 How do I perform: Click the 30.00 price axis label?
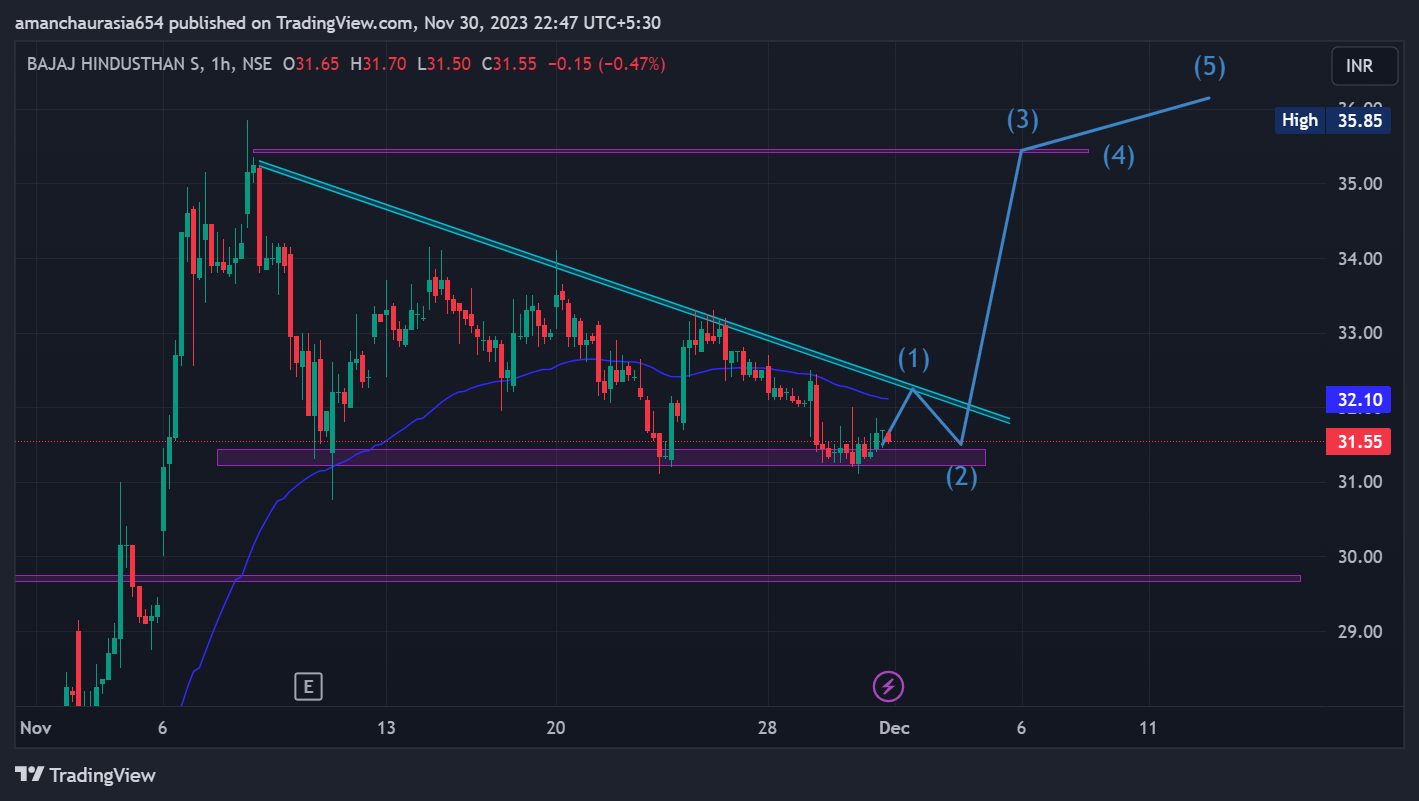point(1362,557)
